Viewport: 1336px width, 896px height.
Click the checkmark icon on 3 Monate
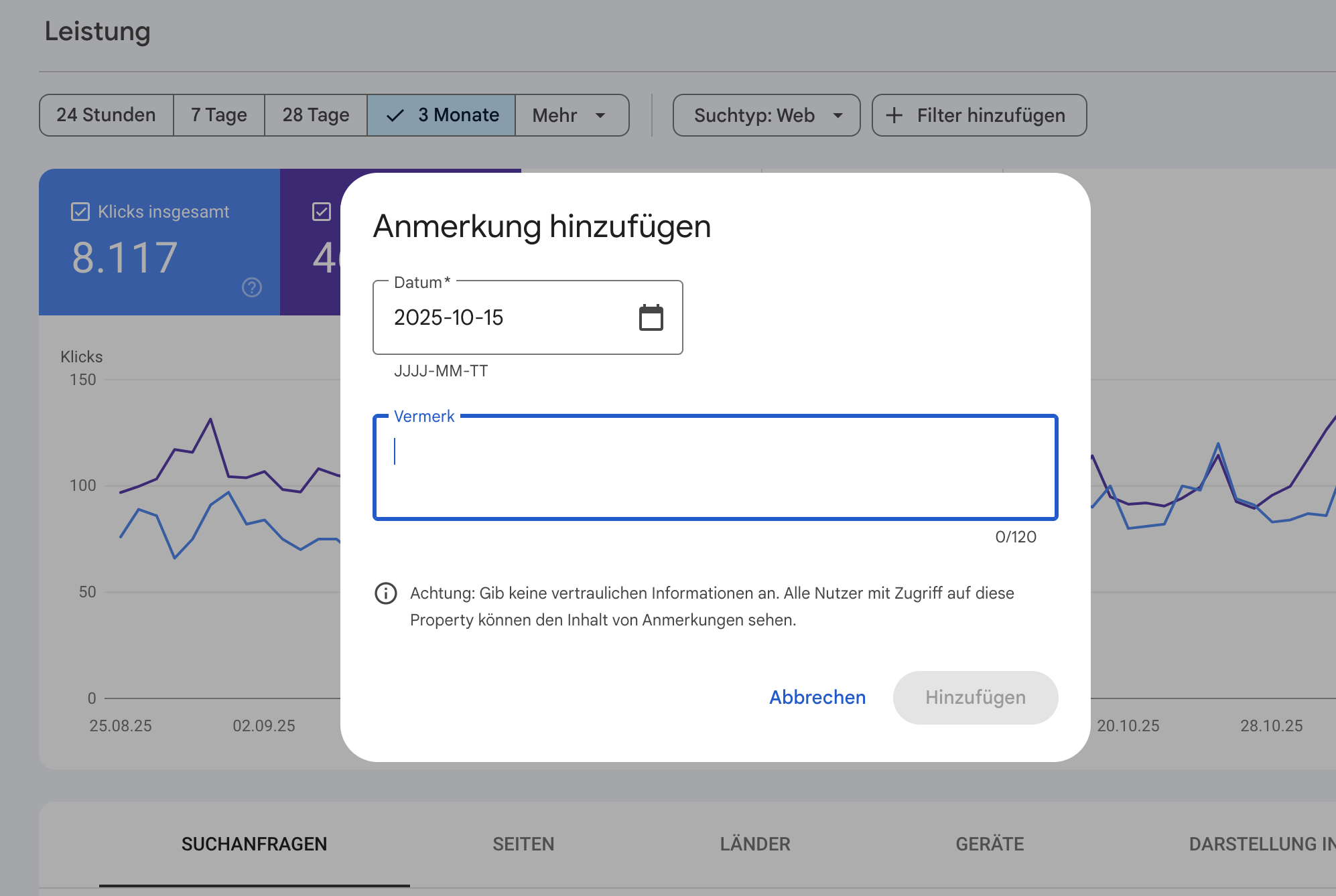pos(395,115)
